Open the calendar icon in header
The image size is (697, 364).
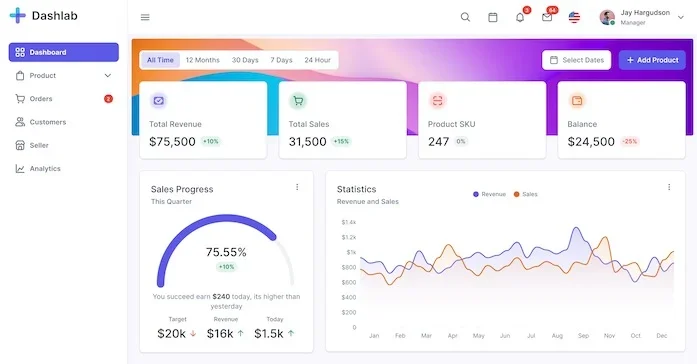pyautogui.click(x=493, y=17)
